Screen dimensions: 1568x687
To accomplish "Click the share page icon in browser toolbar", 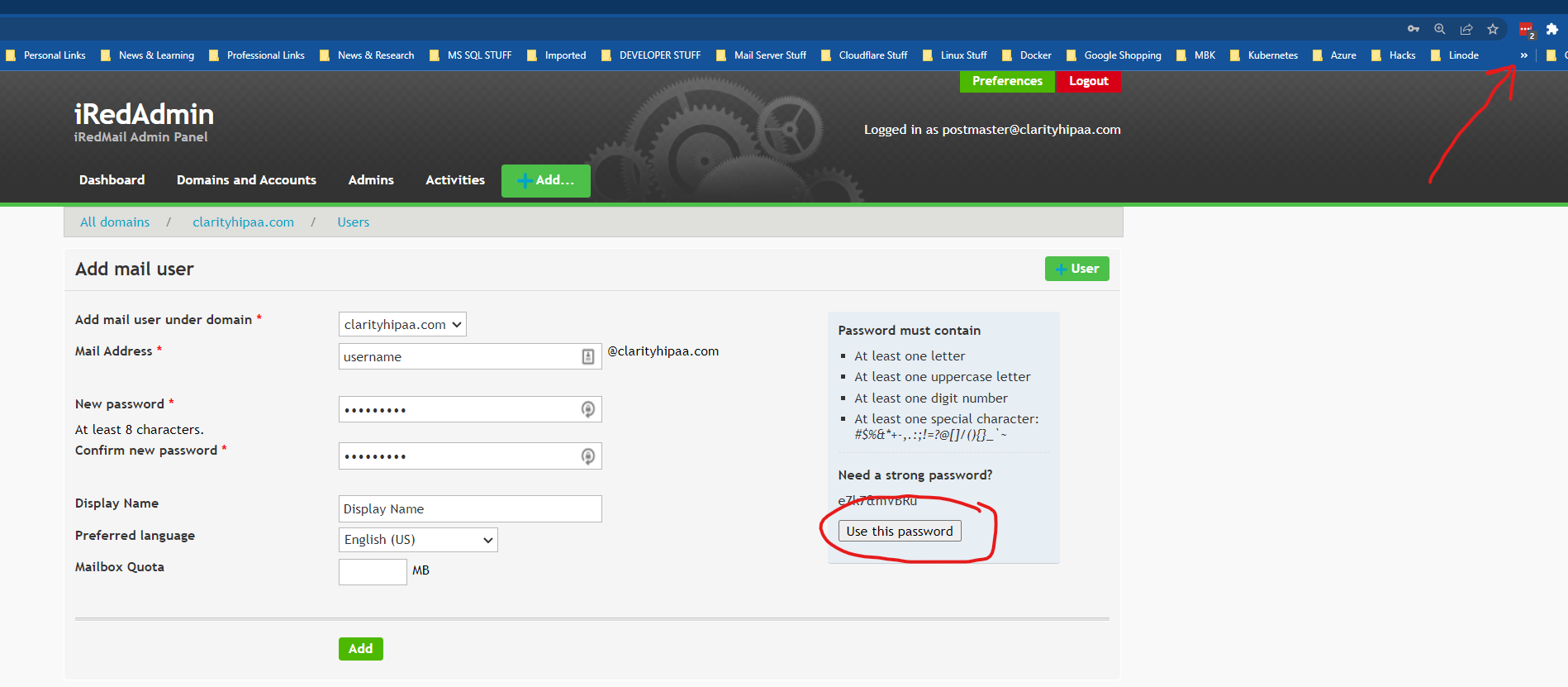I will (1466, 29).
